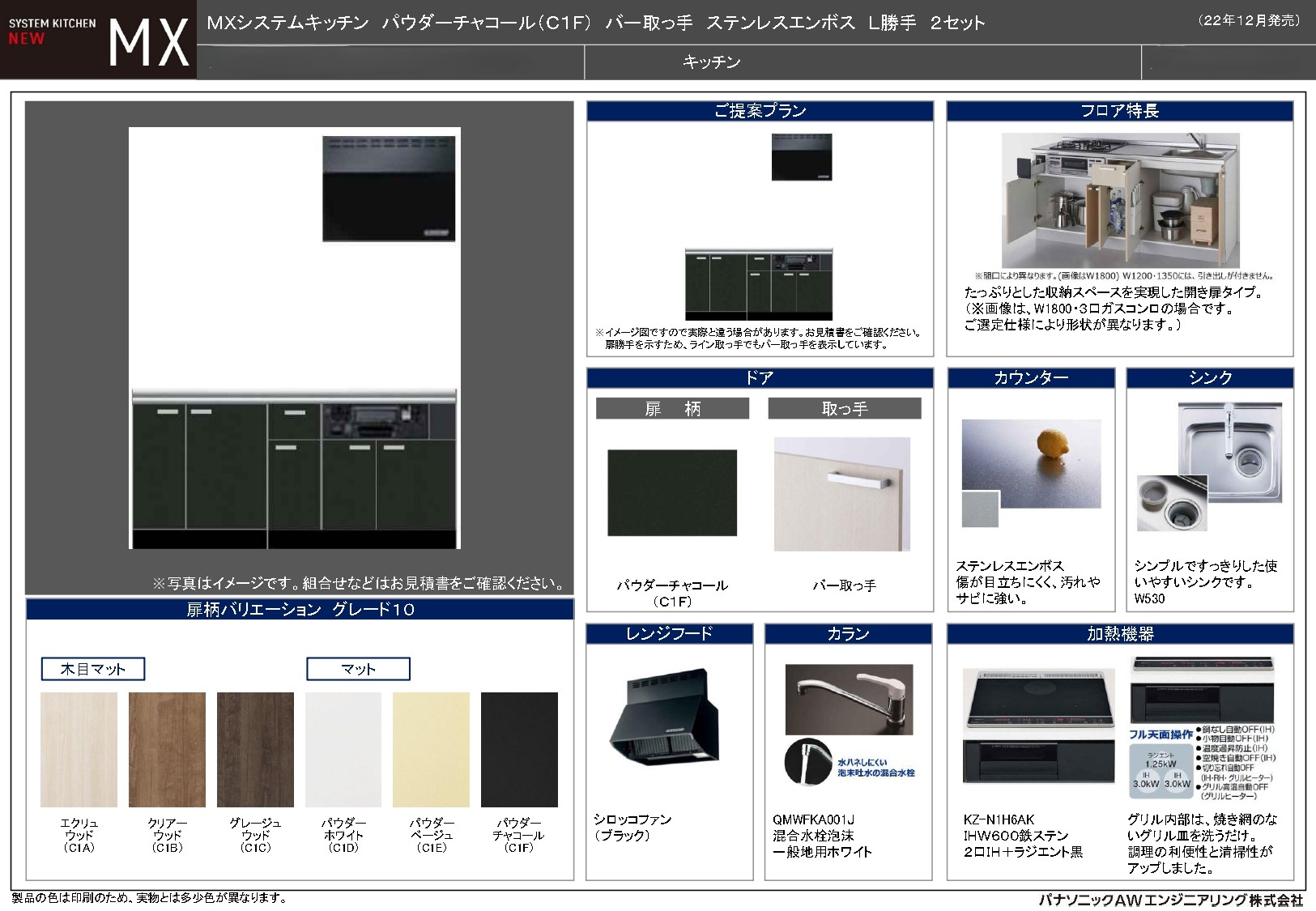Click the ※写真はイメージです disclaimer
The height and width of the screenshot is (911, 1316).
click(359, 583)
